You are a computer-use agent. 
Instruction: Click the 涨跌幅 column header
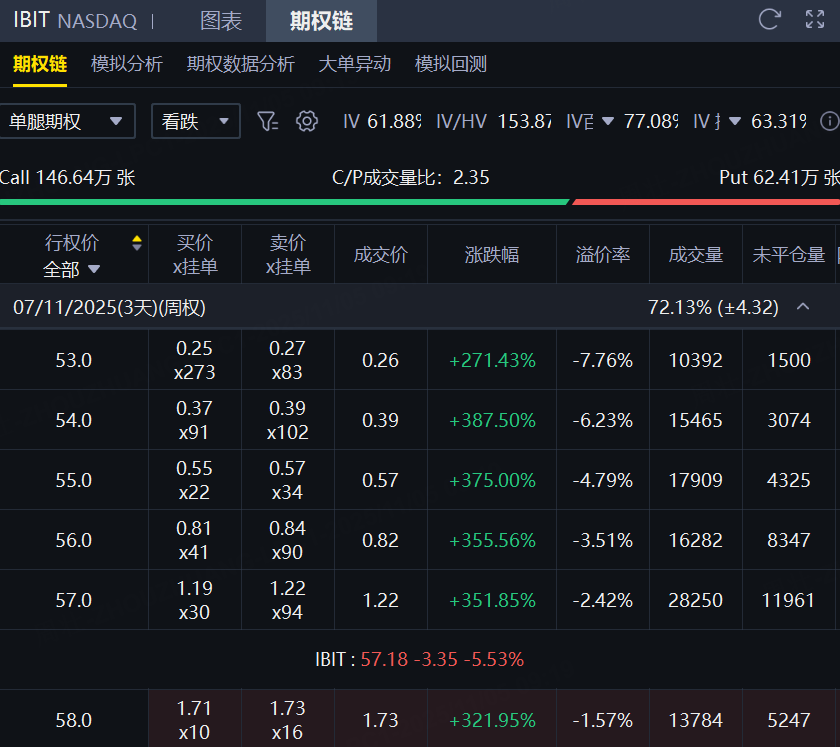(492, 255)
